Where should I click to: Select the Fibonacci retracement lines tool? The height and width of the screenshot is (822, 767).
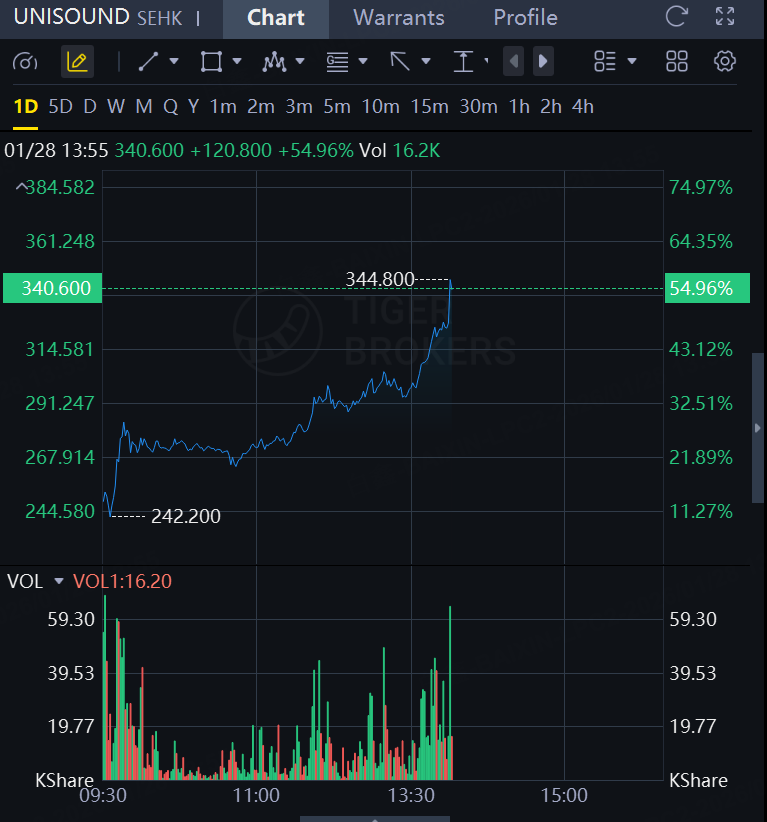click(x=337, y=62)
